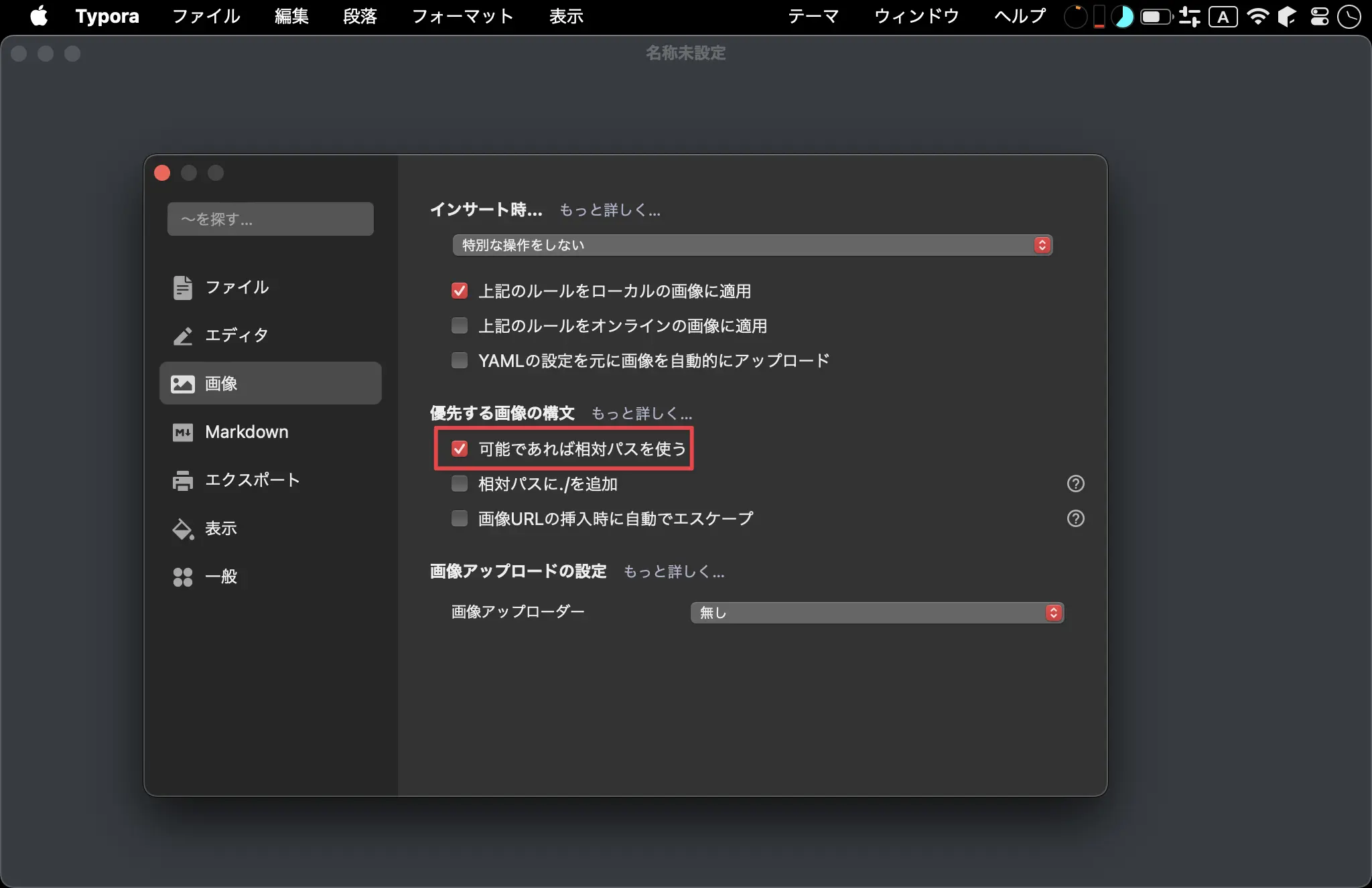
Task: Click the clock icon in menu bar
Action: pyautogui.click(x=1349, y=16)
